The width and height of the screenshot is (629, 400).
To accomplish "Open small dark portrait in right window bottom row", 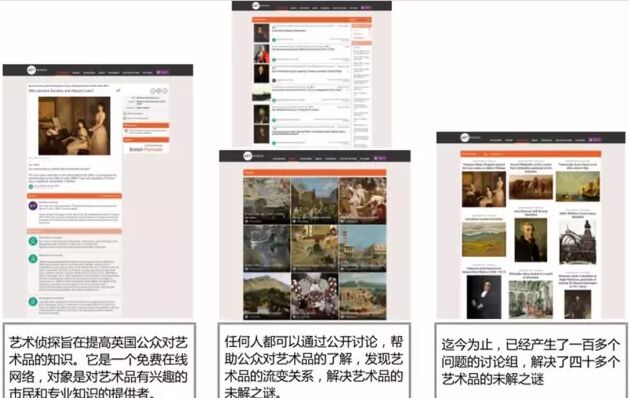I will 578,305.
